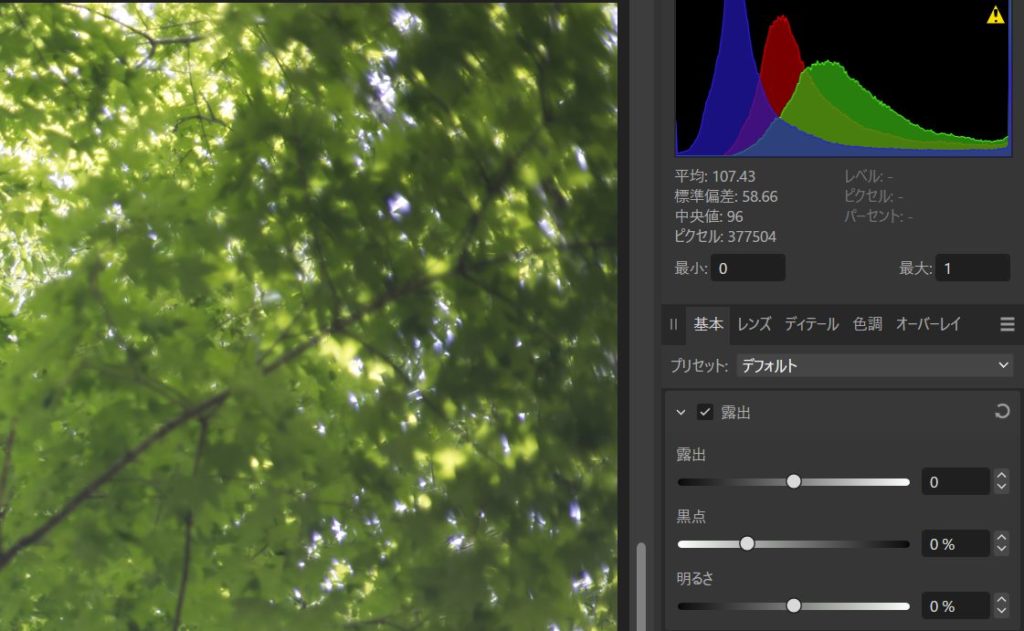Screen dimensions: 1024x631
Task: Reset the 露出 section settings
Action: 1002,412
